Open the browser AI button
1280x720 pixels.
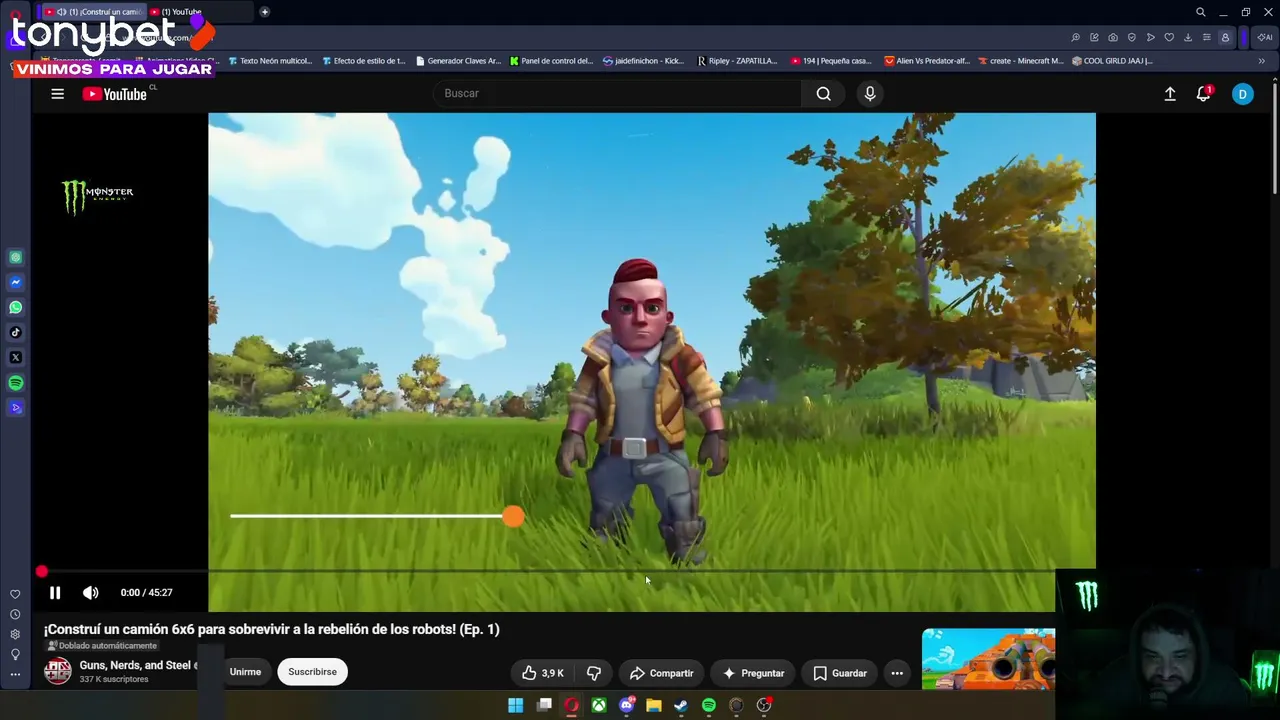1265,38
